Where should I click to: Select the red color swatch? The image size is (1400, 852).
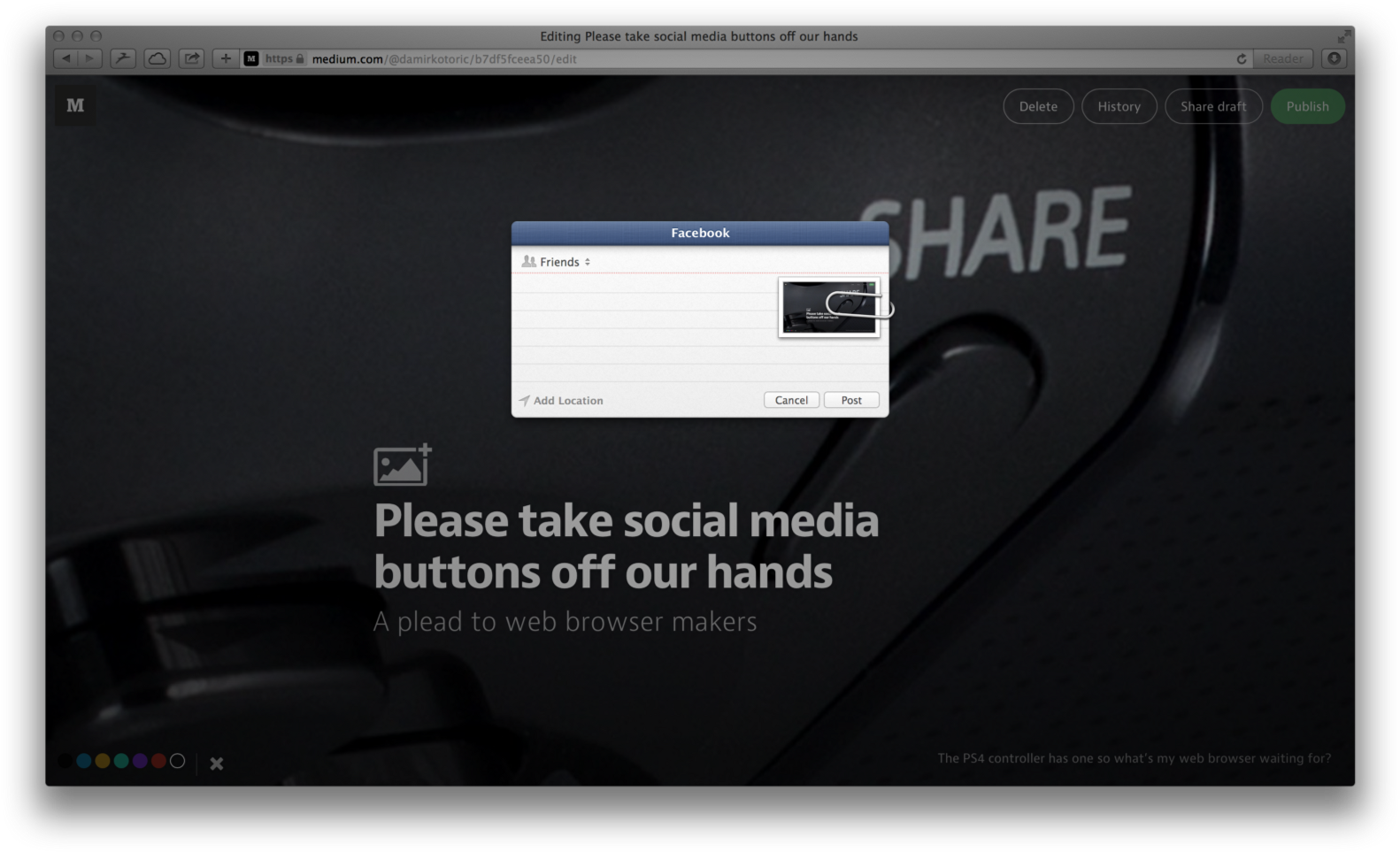click(158, 761)
